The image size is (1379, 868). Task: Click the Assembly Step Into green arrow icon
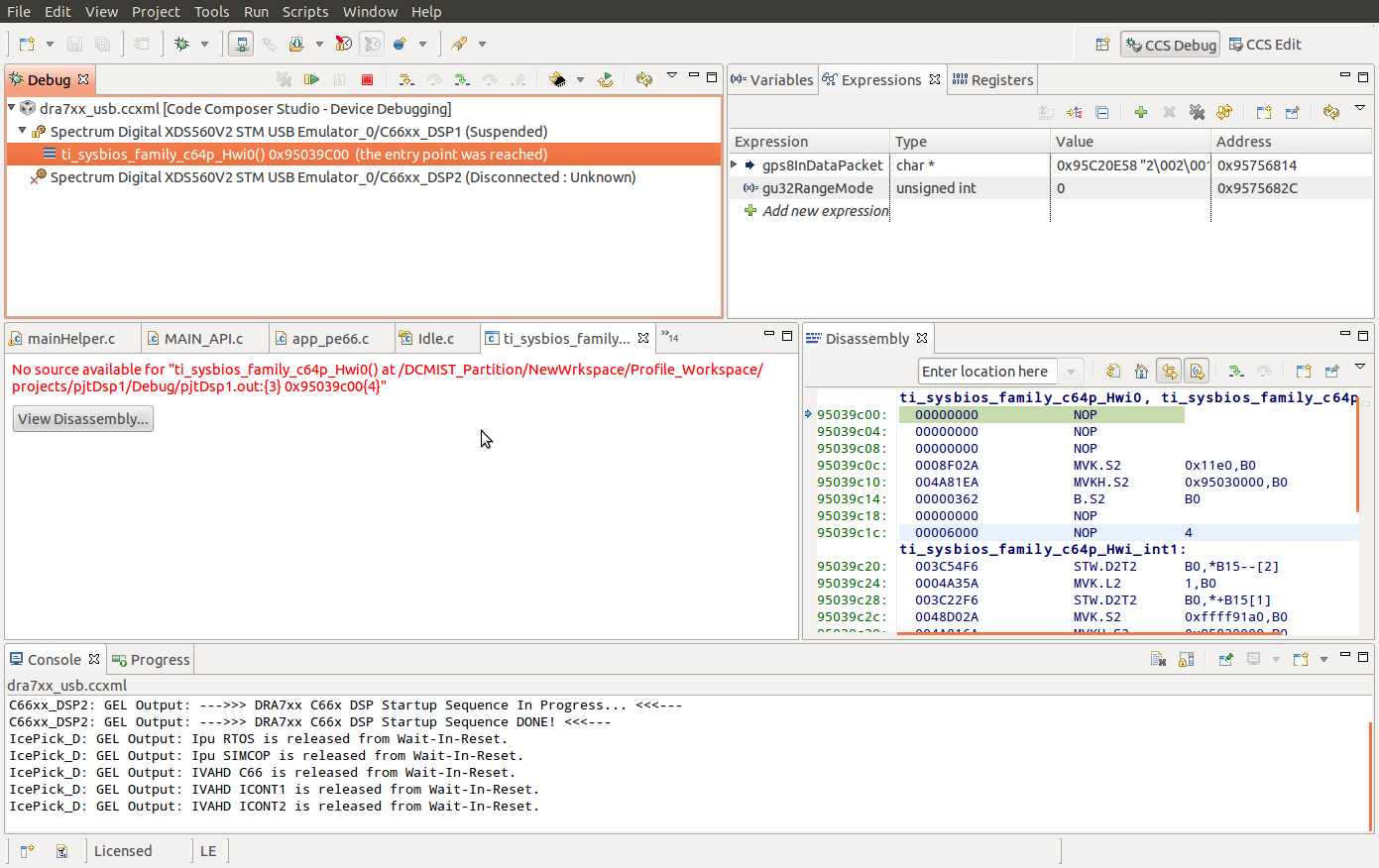(462, 79)
